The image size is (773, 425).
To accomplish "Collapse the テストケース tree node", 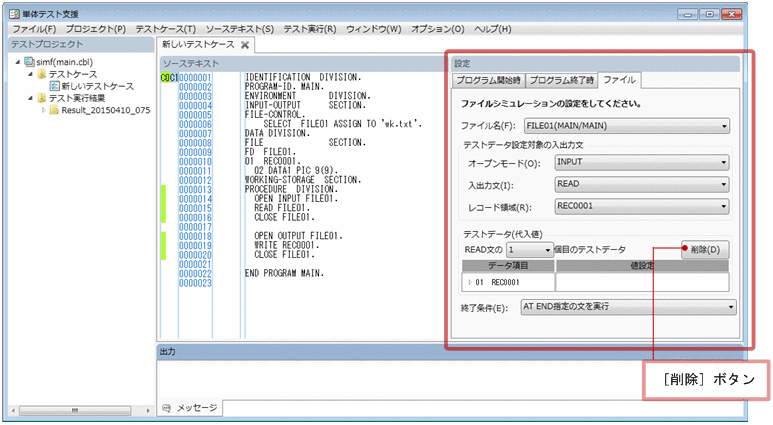I will click(31, 74).
